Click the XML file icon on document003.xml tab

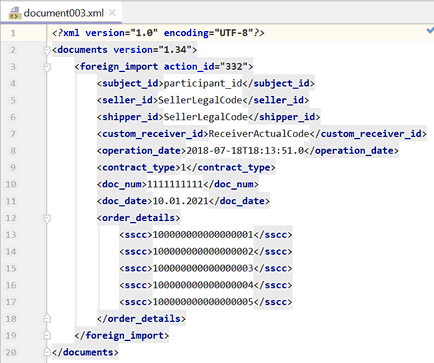[x=15, y=13]
